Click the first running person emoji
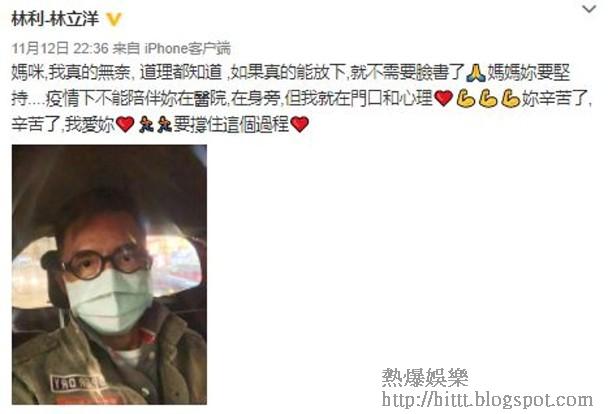The height and width of the screenshot is (414, 608). [x=146, y=124]
